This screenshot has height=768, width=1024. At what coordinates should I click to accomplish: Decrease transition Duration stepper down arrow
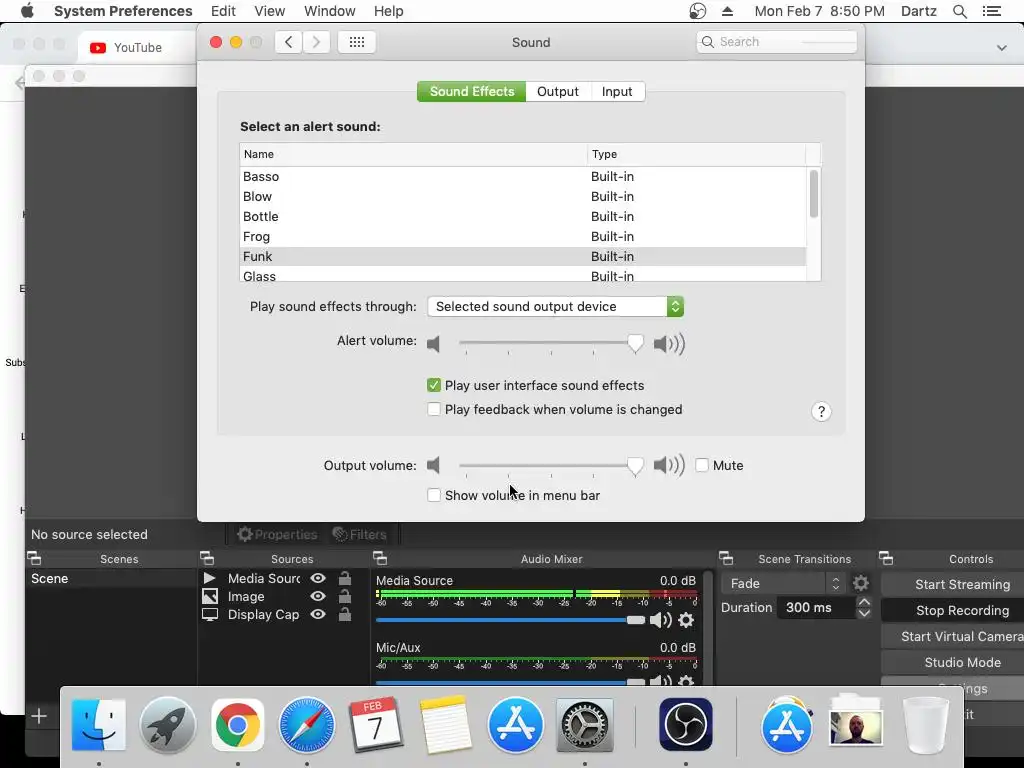(864, 613)
